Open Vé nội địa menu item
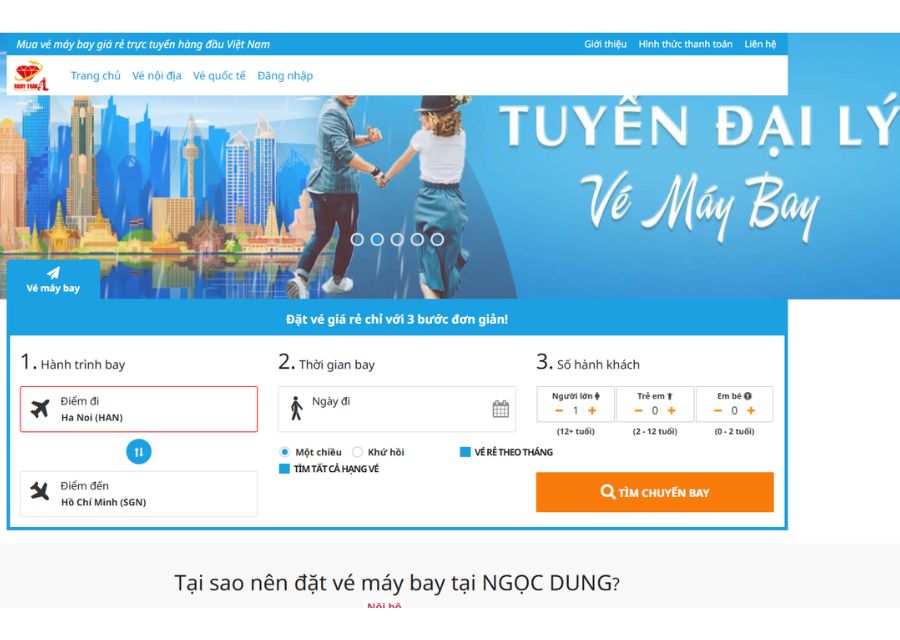 pyautogui.click(x=157, y=76)
